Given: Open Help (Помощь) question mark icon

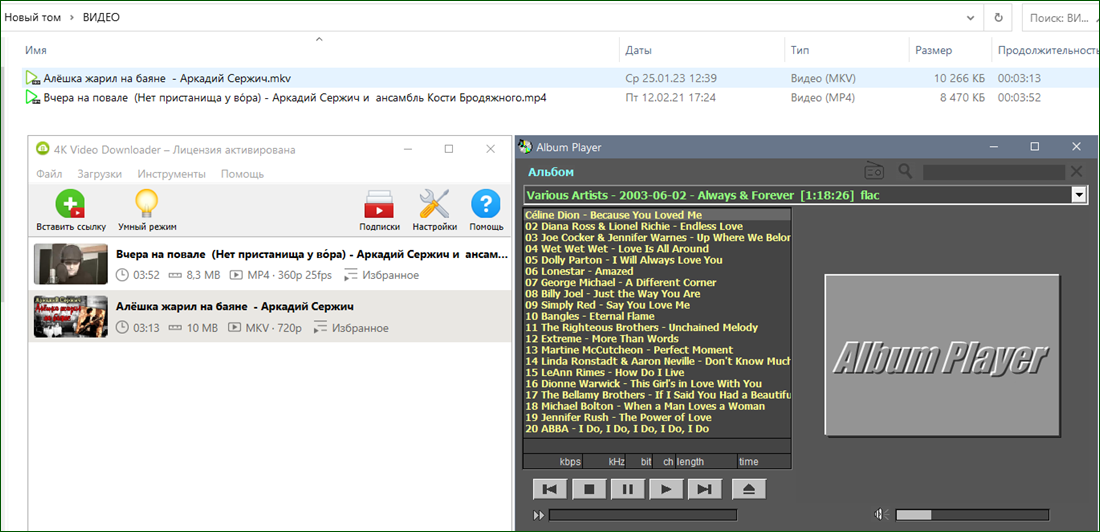Looking at the screenshot, I should tap(485, 205).
